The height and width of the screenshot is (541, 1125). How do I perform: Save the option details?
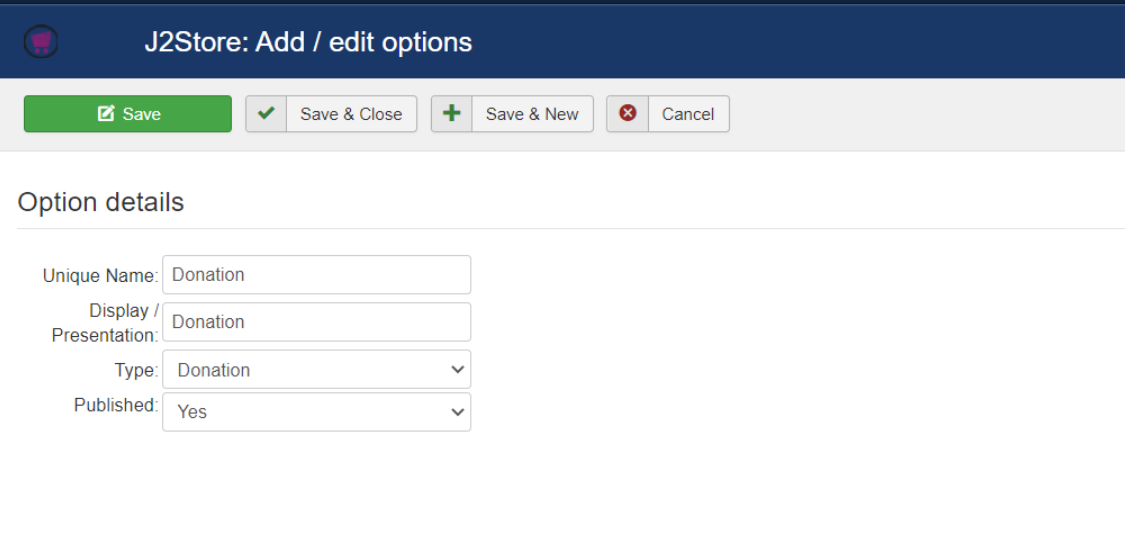(x=128, y=113)
